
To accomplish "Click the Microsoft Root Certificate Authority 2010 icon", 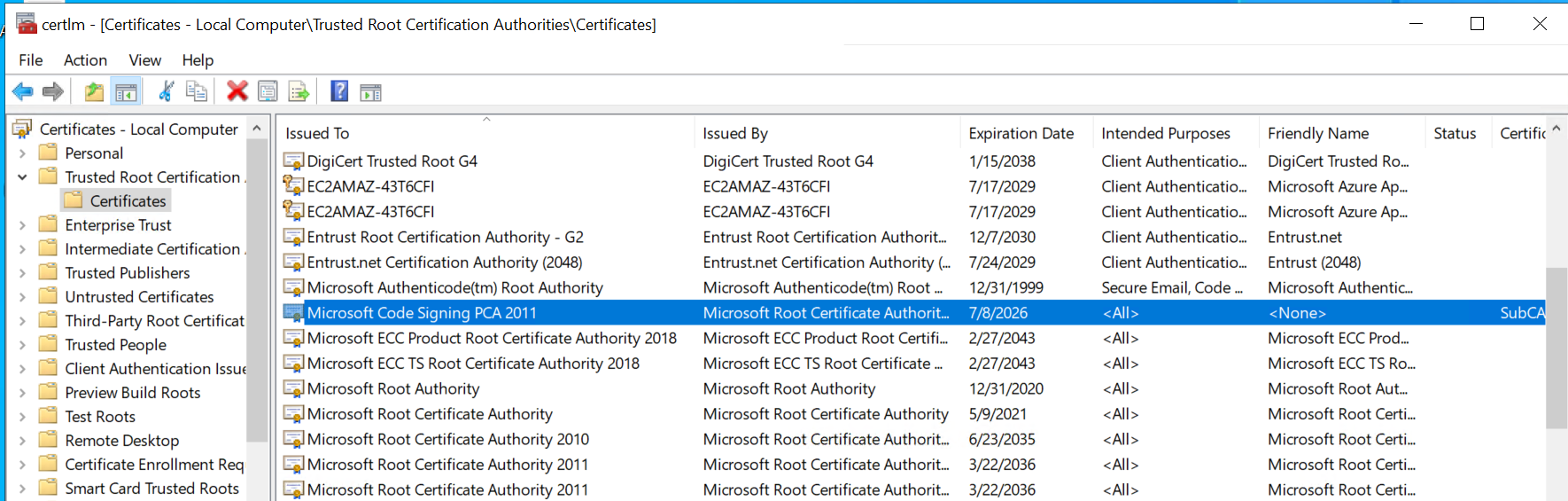I will click(293, 439).
